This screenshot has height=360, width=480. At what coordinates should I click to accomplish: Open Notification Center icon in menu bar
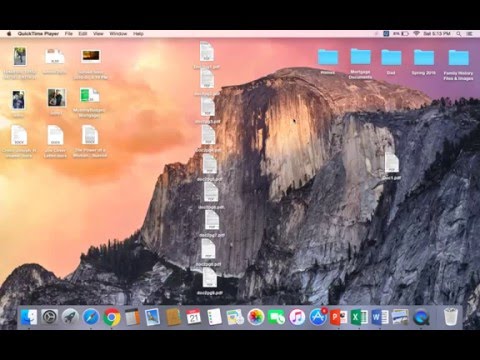pos(470,34)
